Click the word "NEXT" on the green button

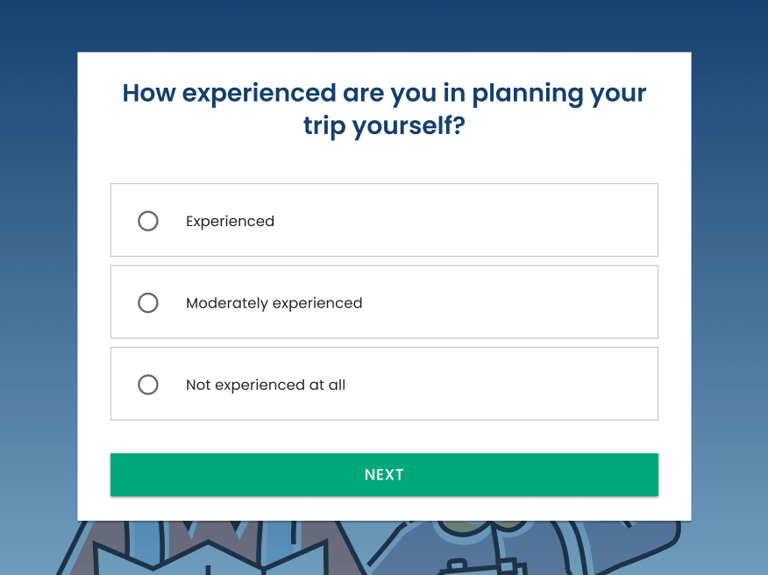(x=384, y=475)
